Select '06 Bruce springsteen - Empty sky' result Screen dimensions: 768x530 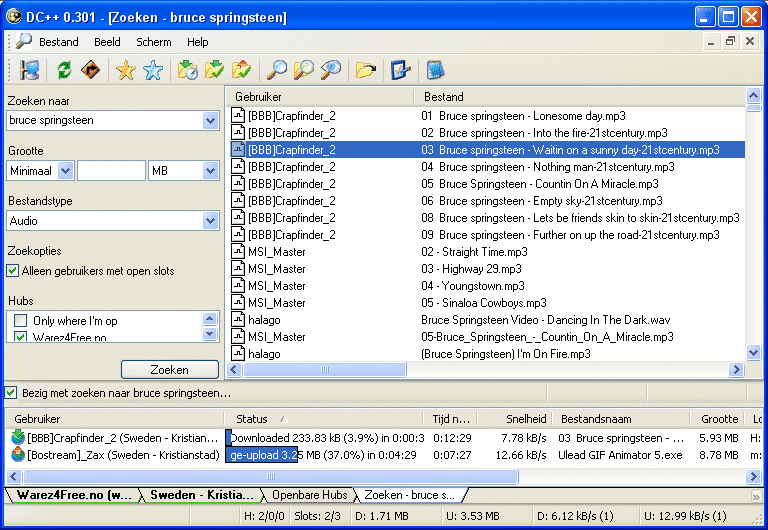coord(488,201)
